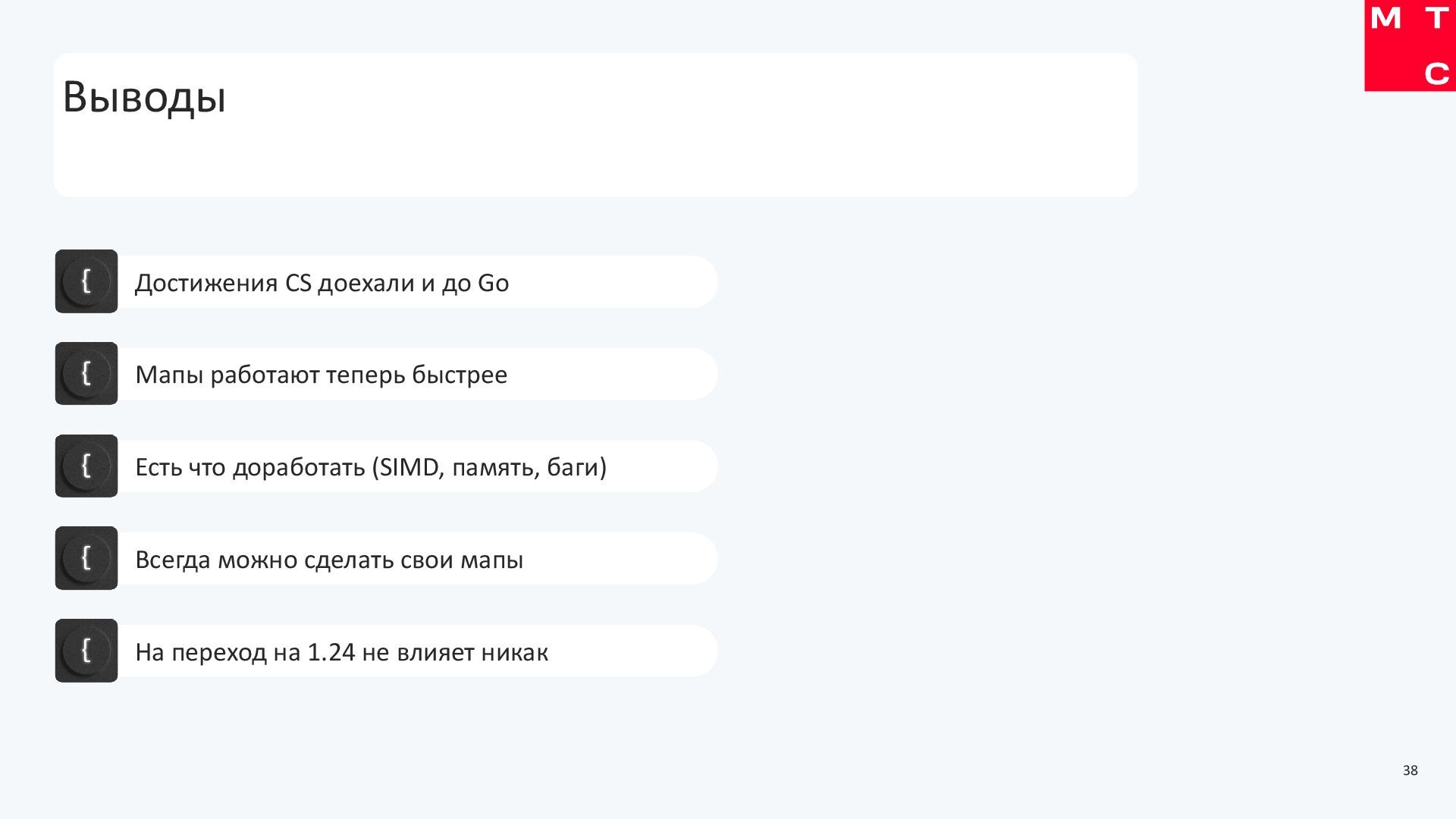Click text 'На переход на 1.24 не влияет никак'
This screenshot has height=819, width=1456.
(x=341, y=652)
